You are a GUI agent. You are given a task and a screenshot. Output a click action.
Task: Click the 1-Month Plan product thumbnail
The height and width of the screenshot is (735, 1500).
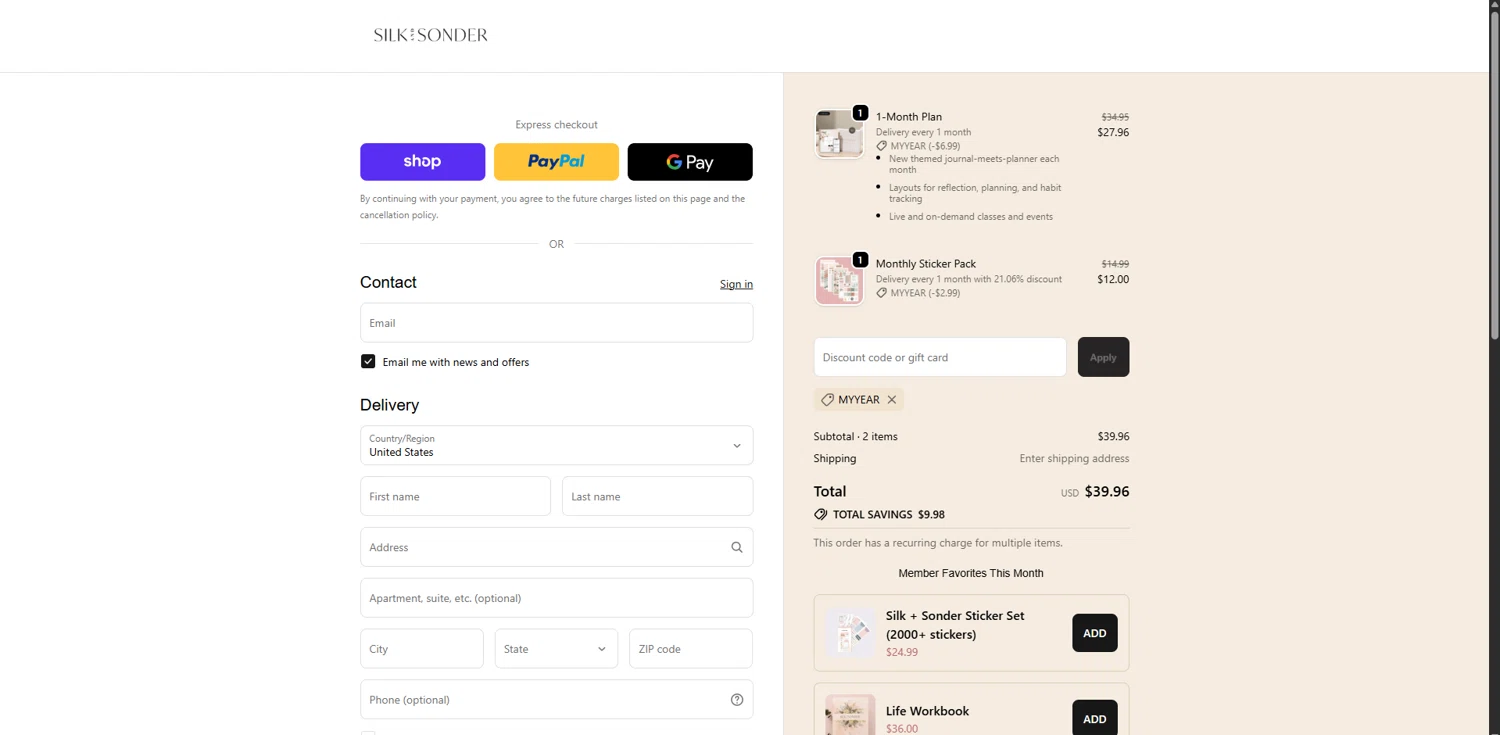click(839, 134)
